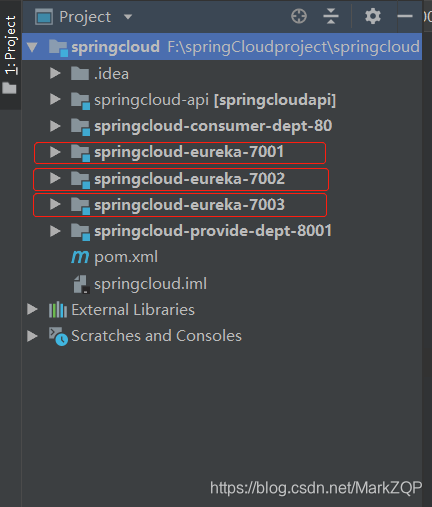The width and height of the screenshot is (432, 507).
Task: Hide the Project panel with minus icon
Action: (405, 16)
